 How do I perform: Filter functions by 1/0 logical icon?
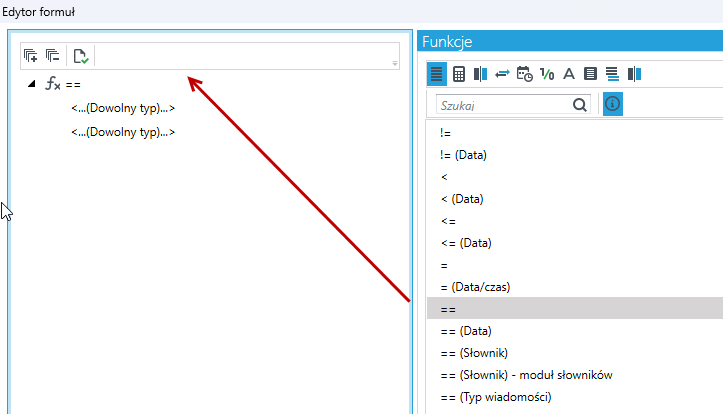click(x=547, y=74)
